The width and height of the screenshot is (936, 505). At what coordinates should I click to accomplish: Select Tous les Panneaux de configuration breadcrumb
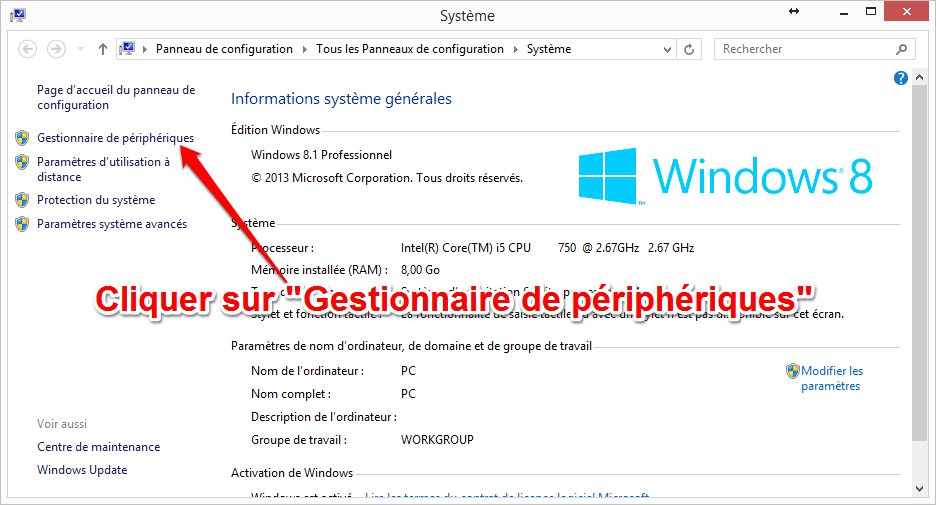(410, 49)
